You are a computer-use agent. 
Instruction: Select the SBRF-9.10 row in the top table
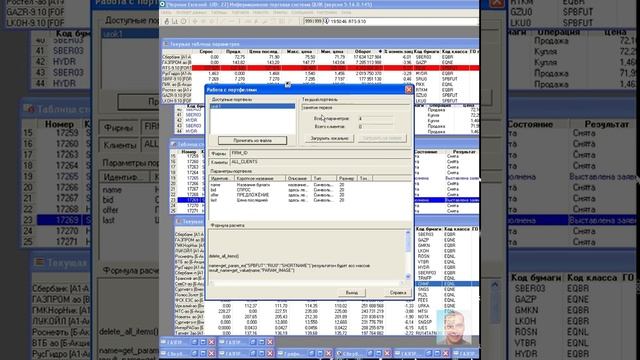(320, 79)
